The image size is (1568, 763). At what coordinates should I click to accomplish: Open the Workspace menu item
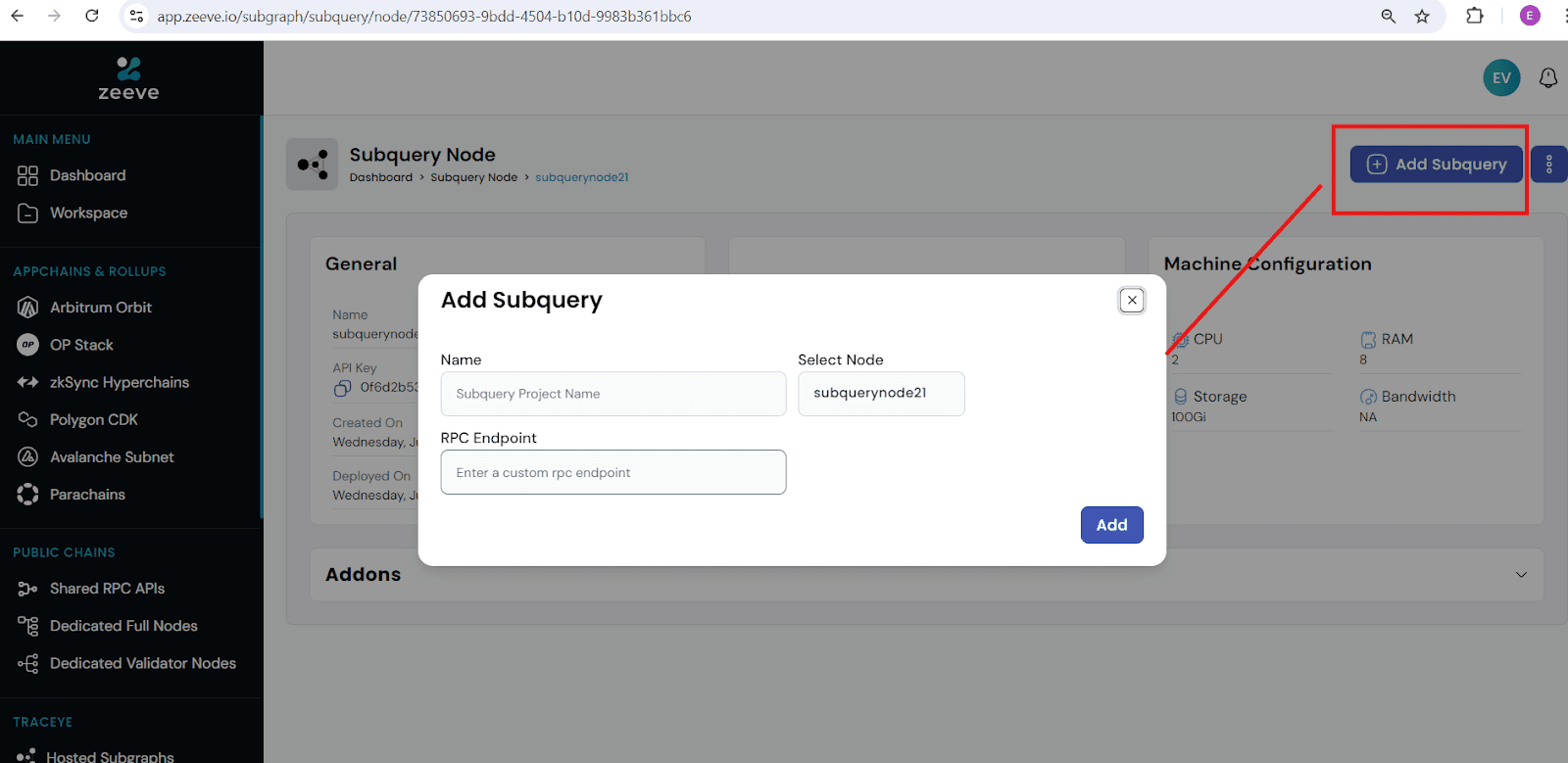pos(88,213)
